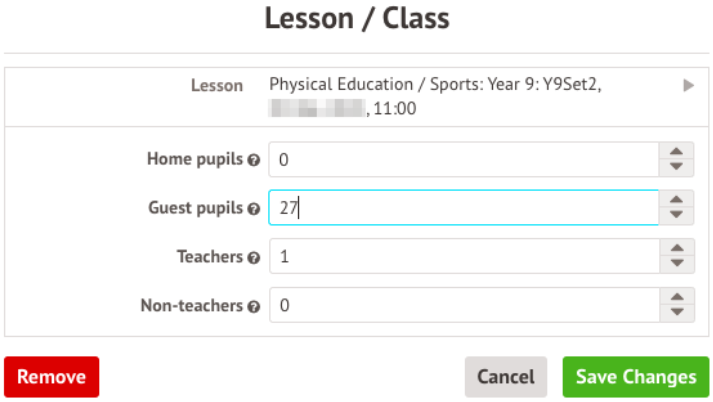Screen dimensions: 713x402
Task: Increase Home pupils with up arrow
Action: (677, 151)
